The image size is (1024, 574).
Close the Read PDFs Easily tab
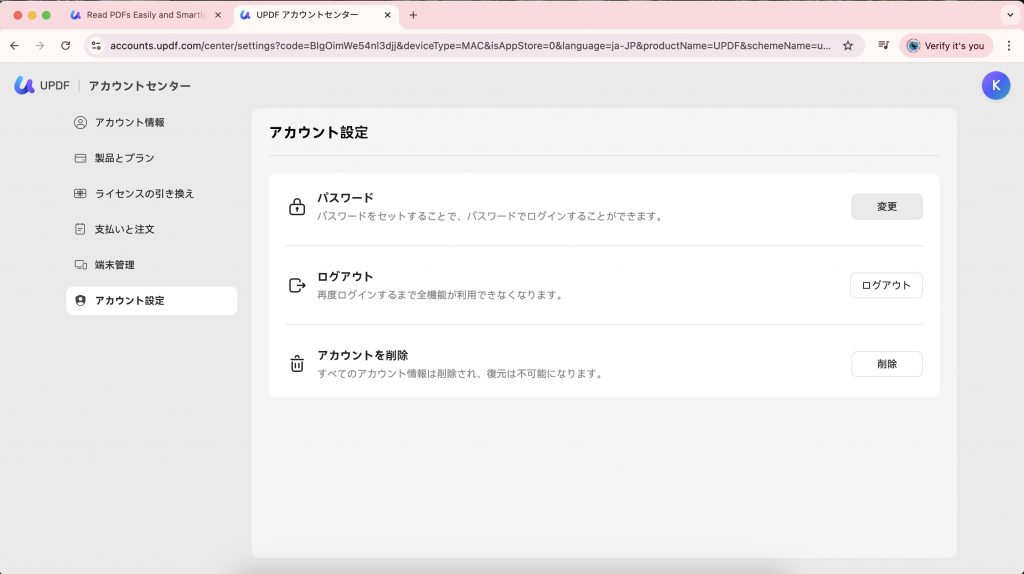coord(218,15)
